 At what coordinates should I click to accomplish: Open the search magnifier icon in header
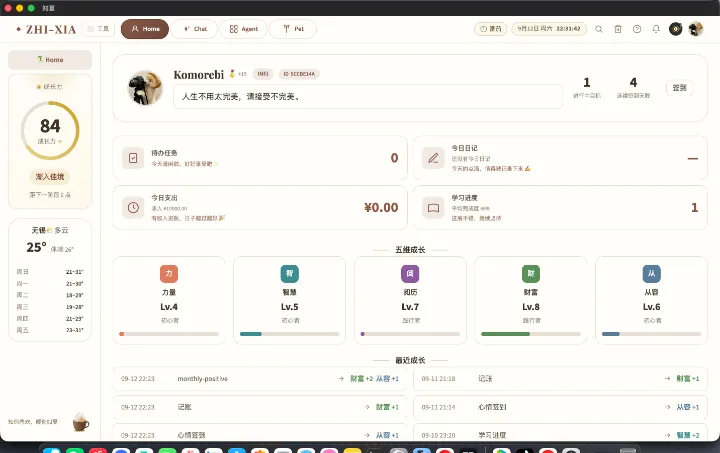[x=599, y=29]
